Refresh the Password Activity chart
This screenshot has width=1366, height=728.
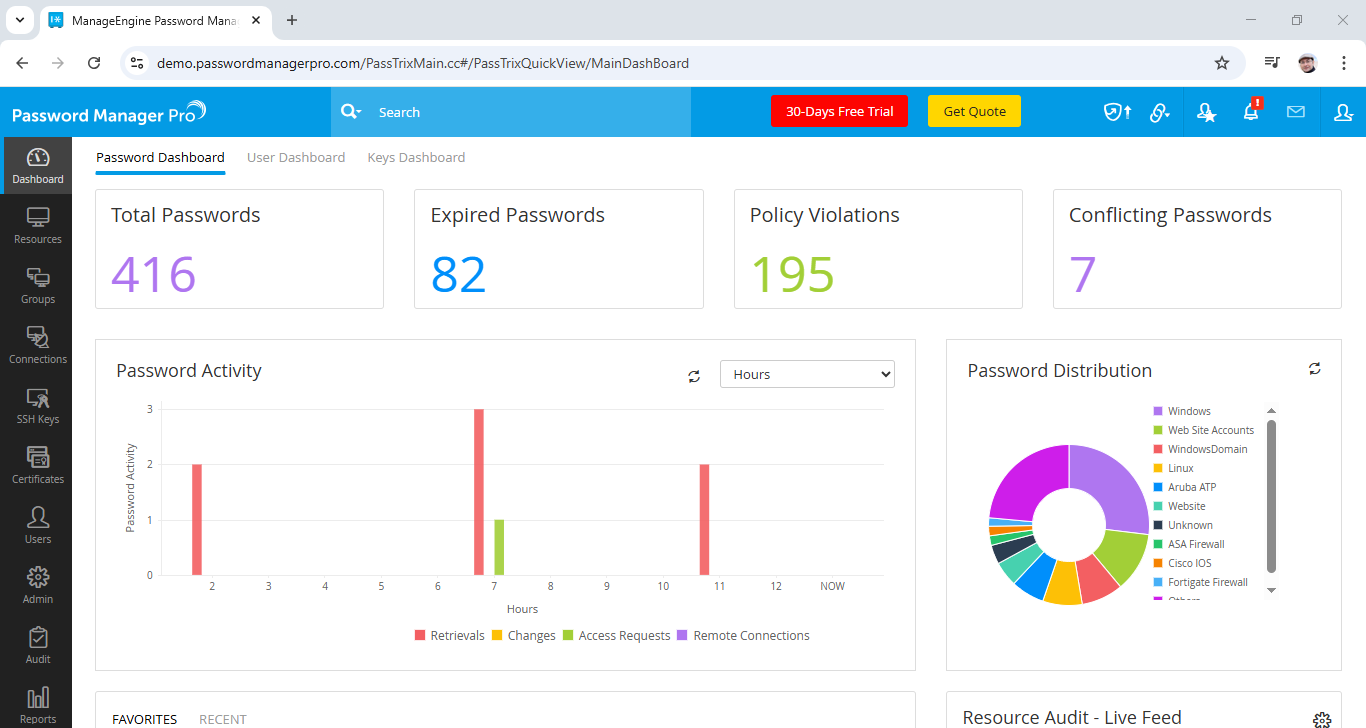click(x=694, y=376)
